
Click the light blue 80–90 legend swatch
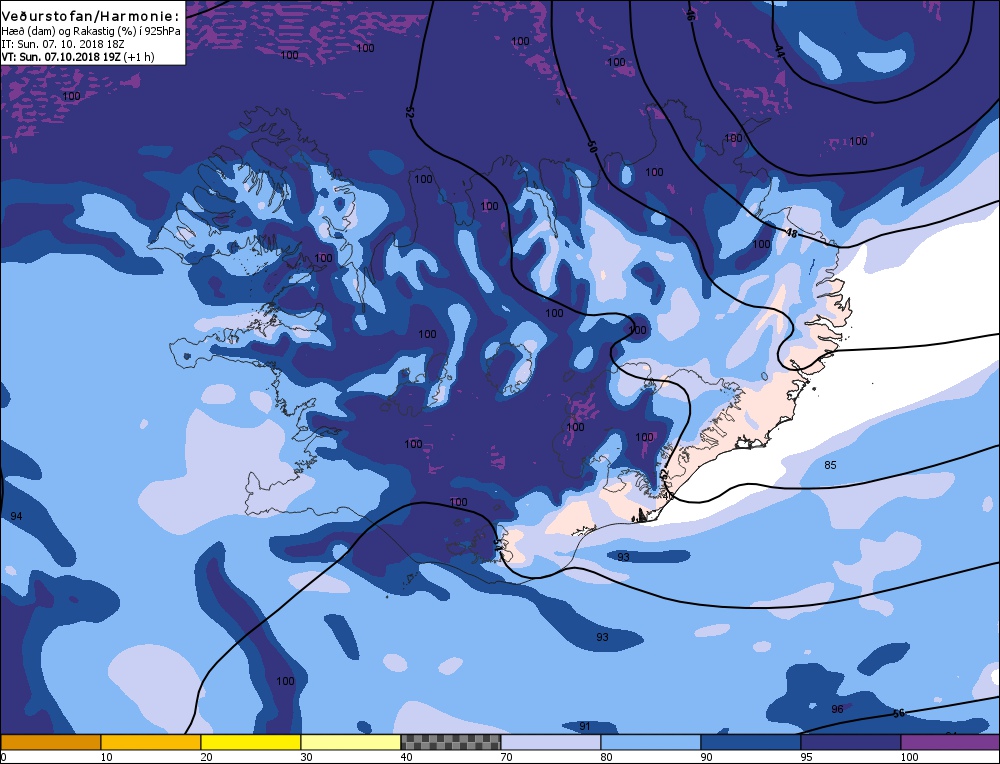click(651, 742)
